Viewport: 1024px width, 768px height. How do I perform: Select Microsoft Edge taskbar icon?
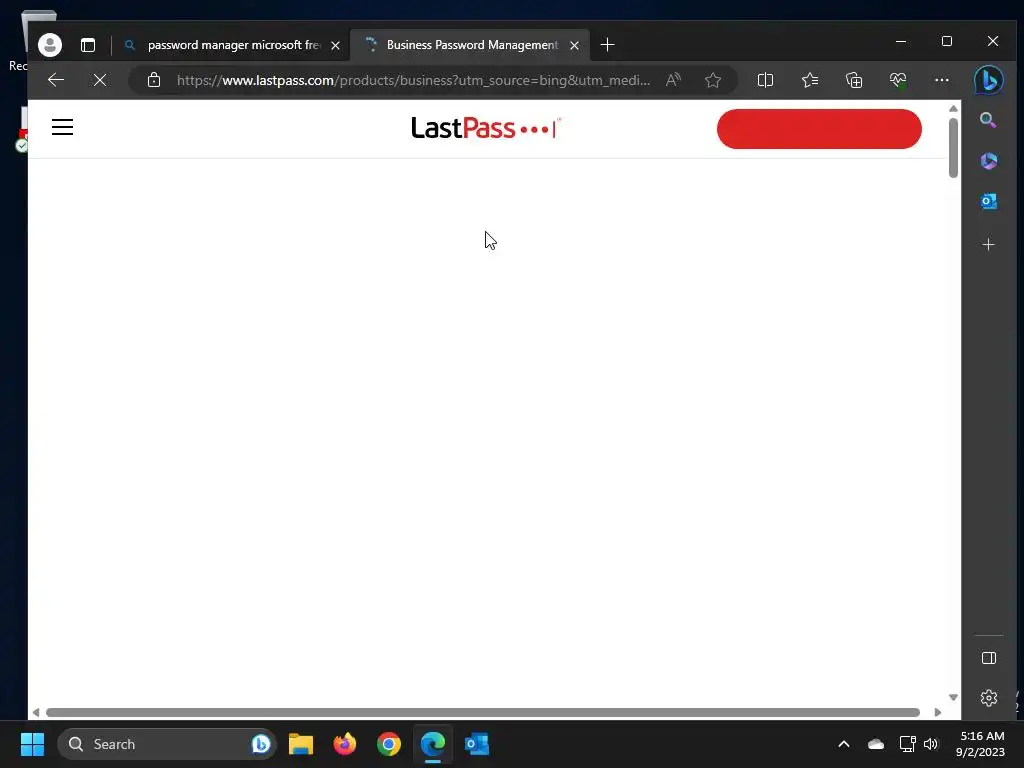pos(433,744)
